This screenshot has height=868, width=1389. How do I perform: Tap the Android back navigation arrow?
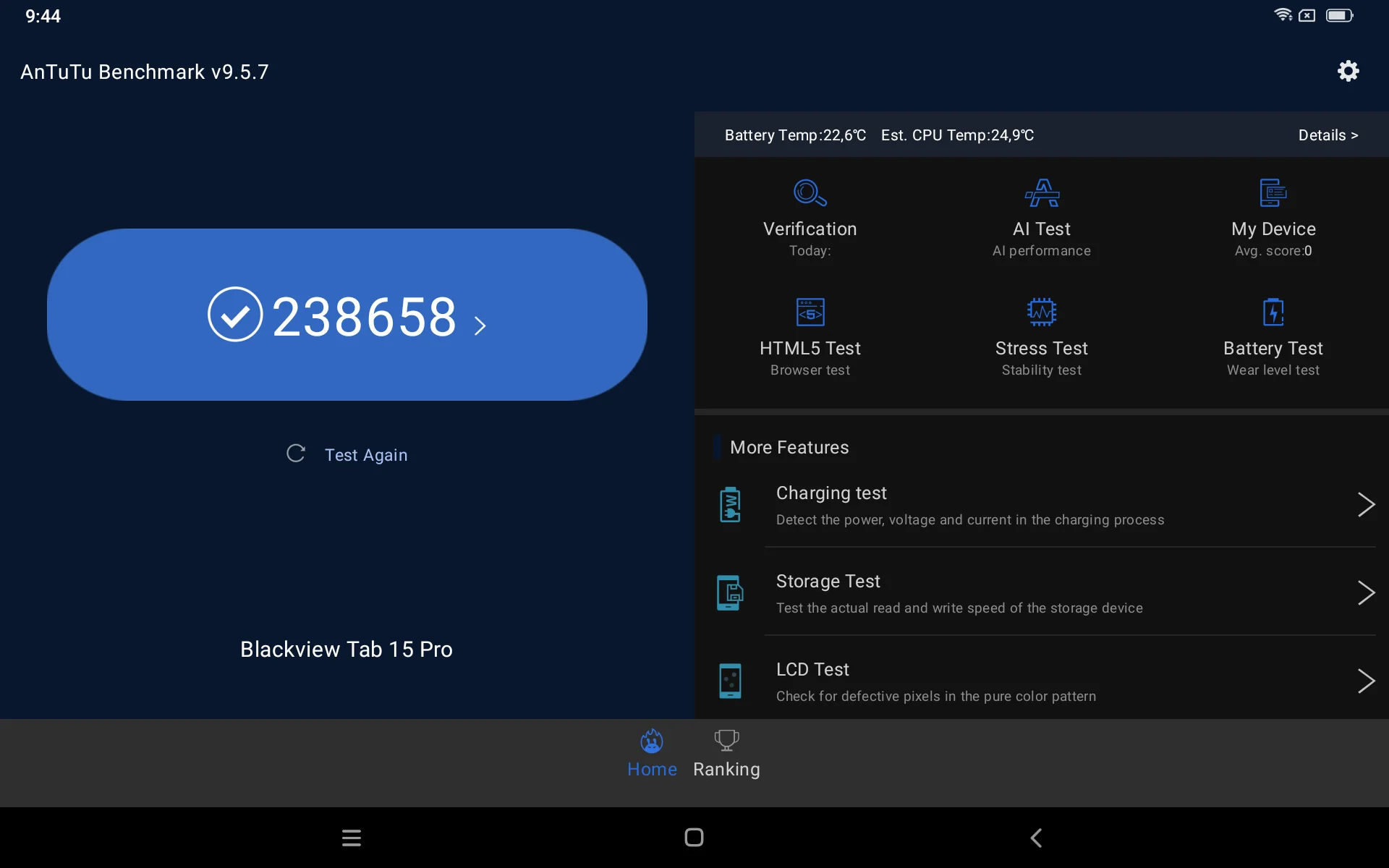click(1036, 838)
